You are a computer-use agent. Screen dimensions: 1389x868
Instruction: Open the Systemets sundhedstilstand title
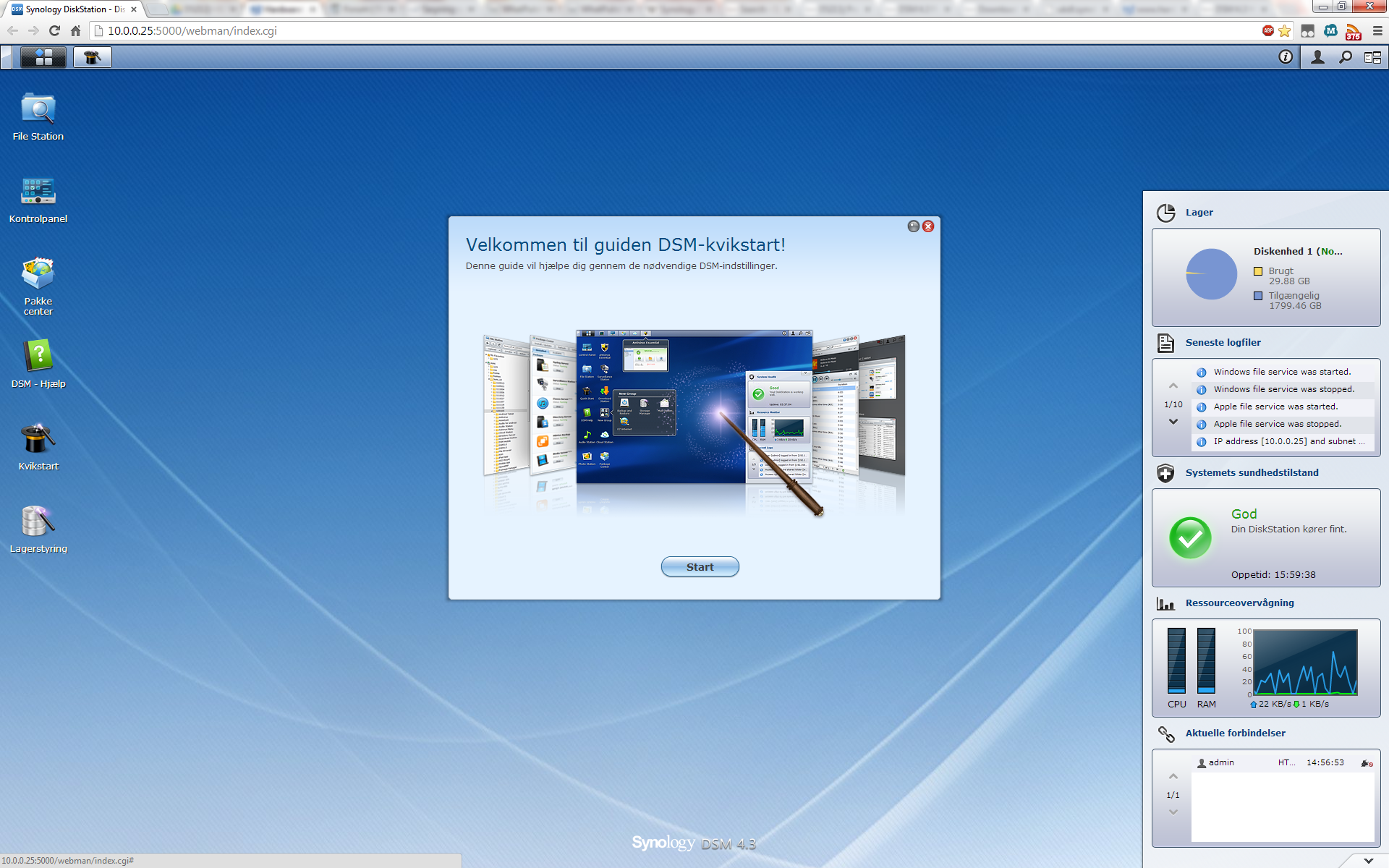(1252, 473)
